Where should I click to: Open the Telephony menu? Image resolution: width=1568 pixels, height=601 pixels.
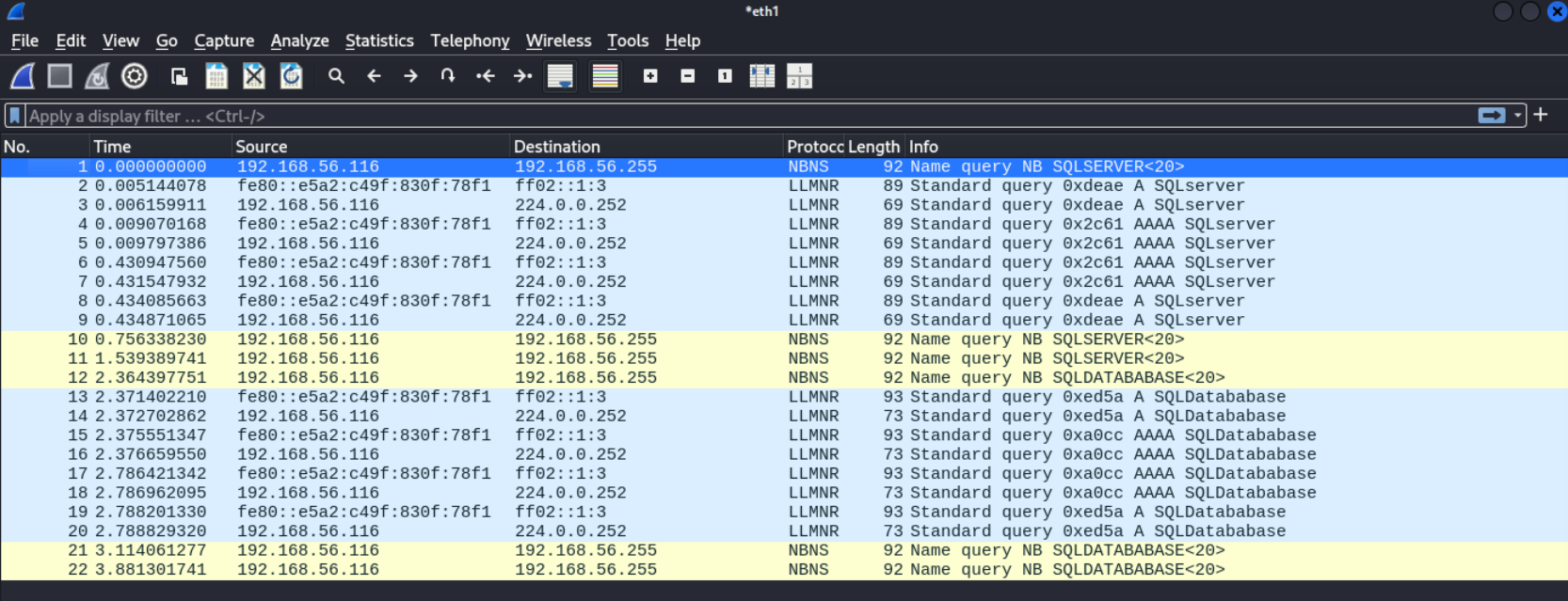[x=470, y=40]
